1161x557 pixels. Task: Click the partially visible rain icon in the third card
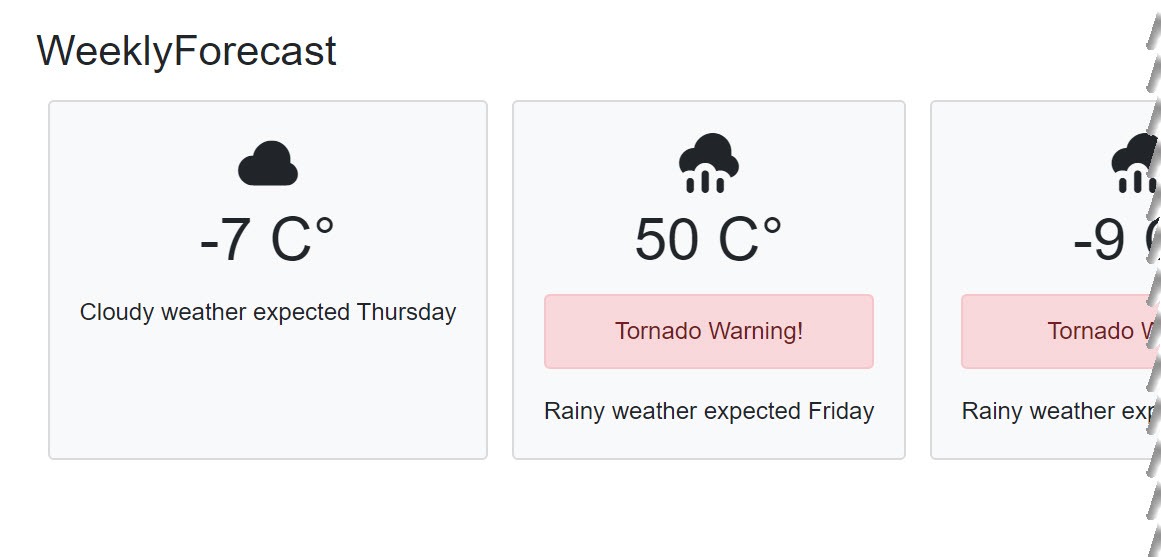click(1136, 164)
